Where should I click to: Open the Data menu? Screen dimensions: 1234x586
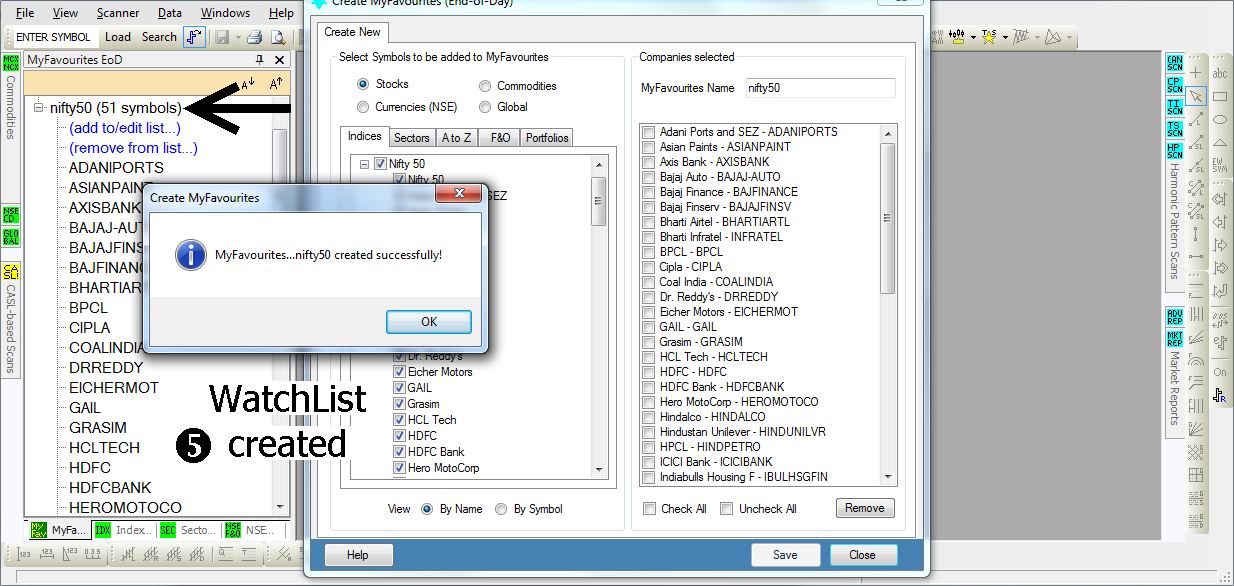click(x=170, y=13)
